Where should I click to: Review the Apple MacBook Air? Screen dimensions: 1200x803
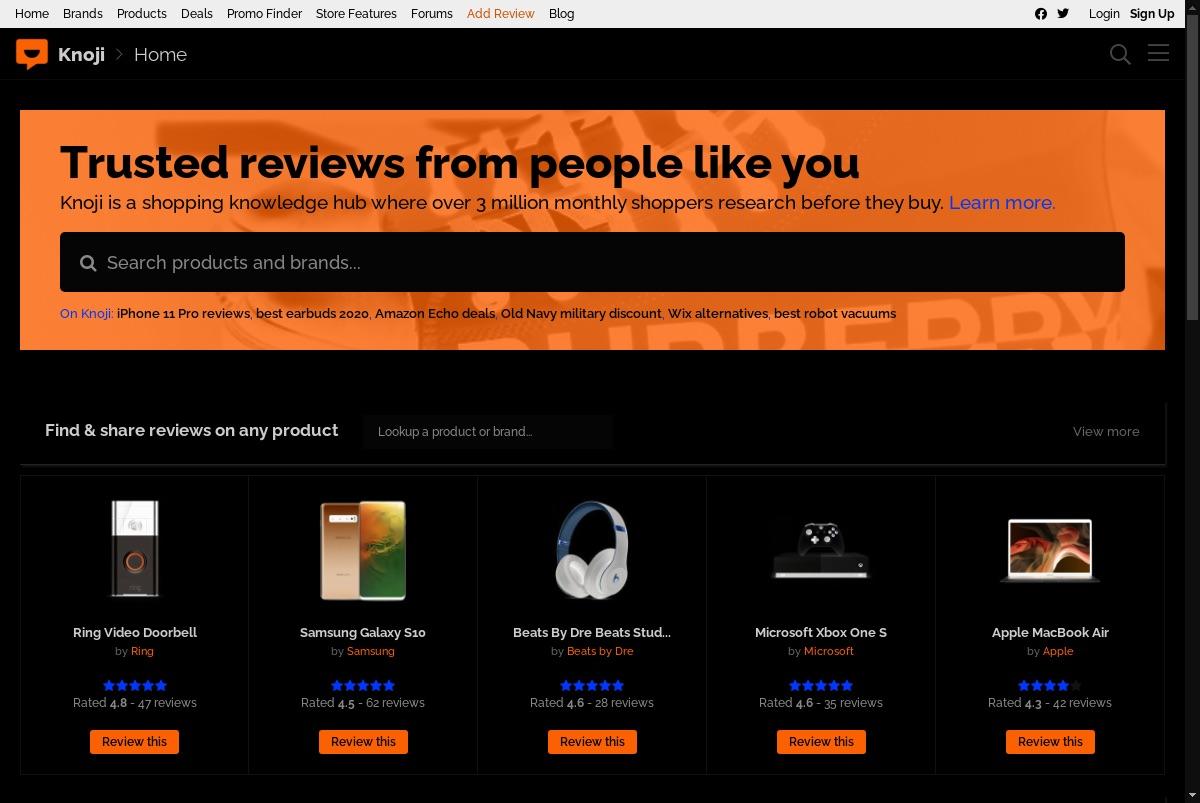[1050, 742]
